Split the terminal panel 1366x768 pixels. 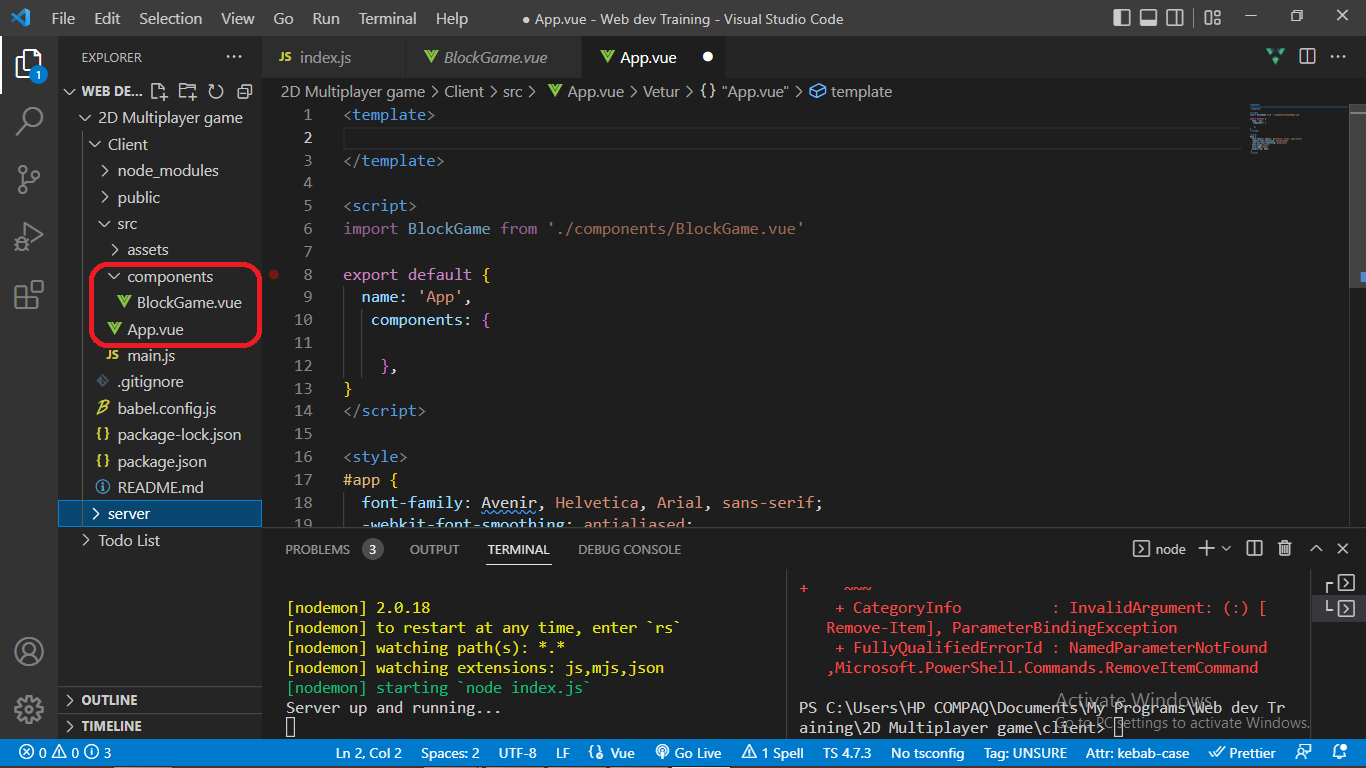coord(1255,548)
